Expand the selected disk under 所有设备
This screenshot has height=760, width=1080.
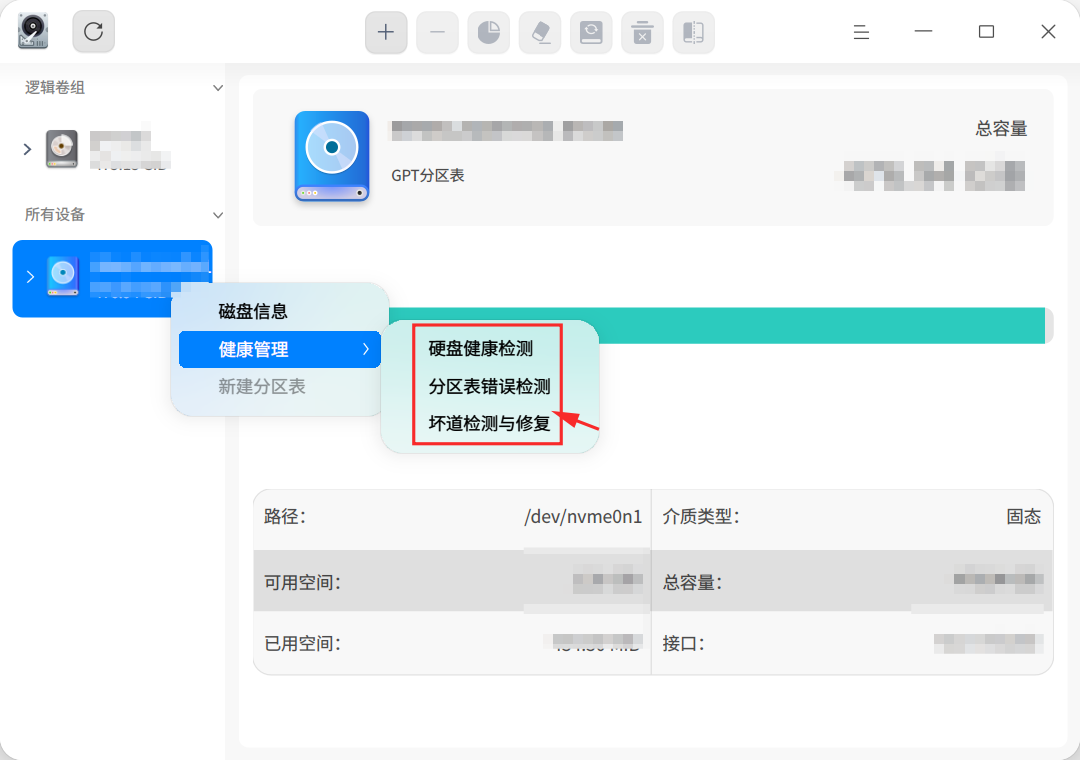click(30, 276)
